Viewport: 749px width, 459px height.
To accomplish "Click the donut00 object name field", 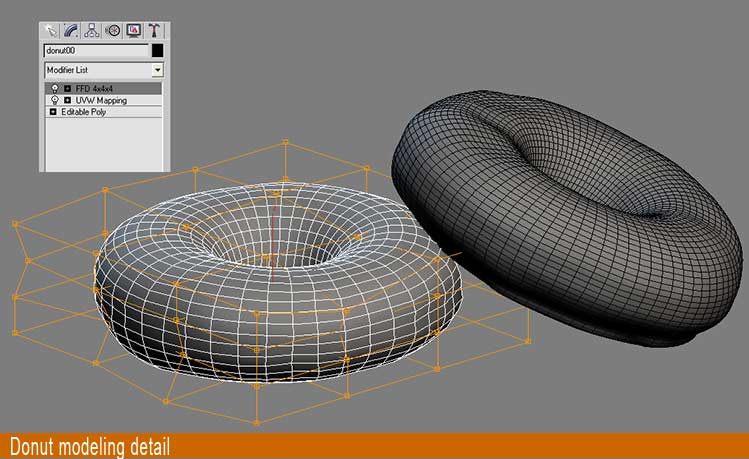I will coord(96,51).
